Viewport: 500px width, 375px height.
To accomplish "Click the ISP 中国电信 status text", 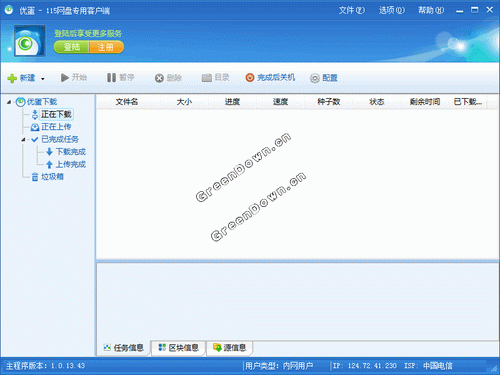I will point(428,366).
